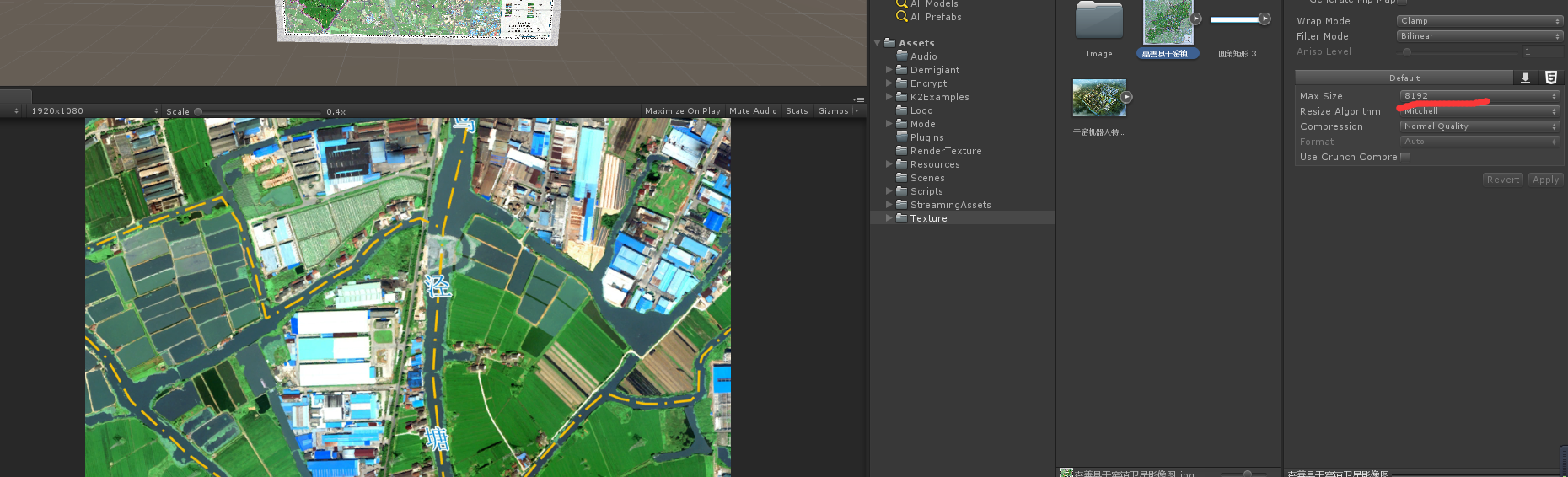
Task: Click the Format Auto dropdown
Action: [1479, 142]
